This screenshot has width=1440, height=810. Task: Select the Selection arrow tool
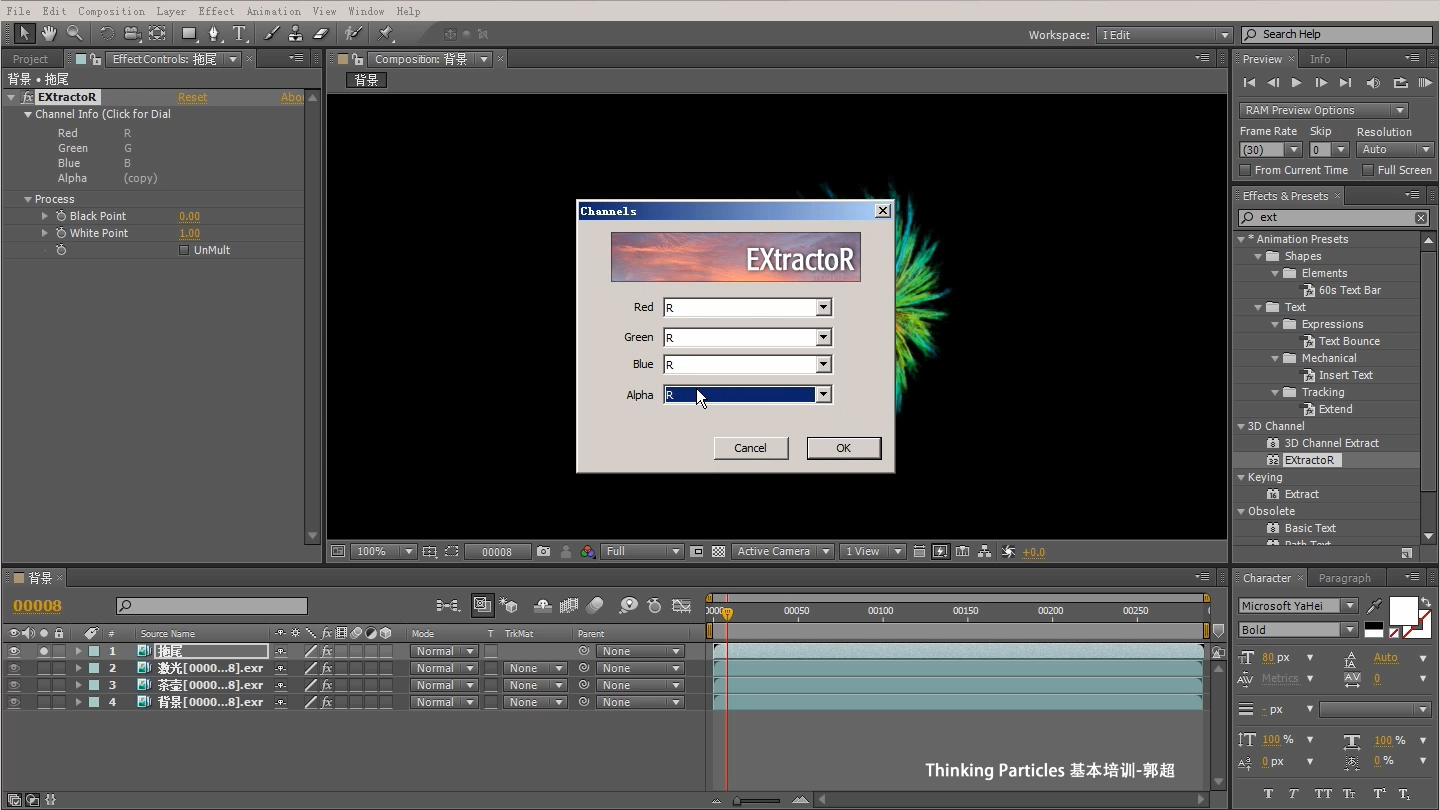coord(25,34)
